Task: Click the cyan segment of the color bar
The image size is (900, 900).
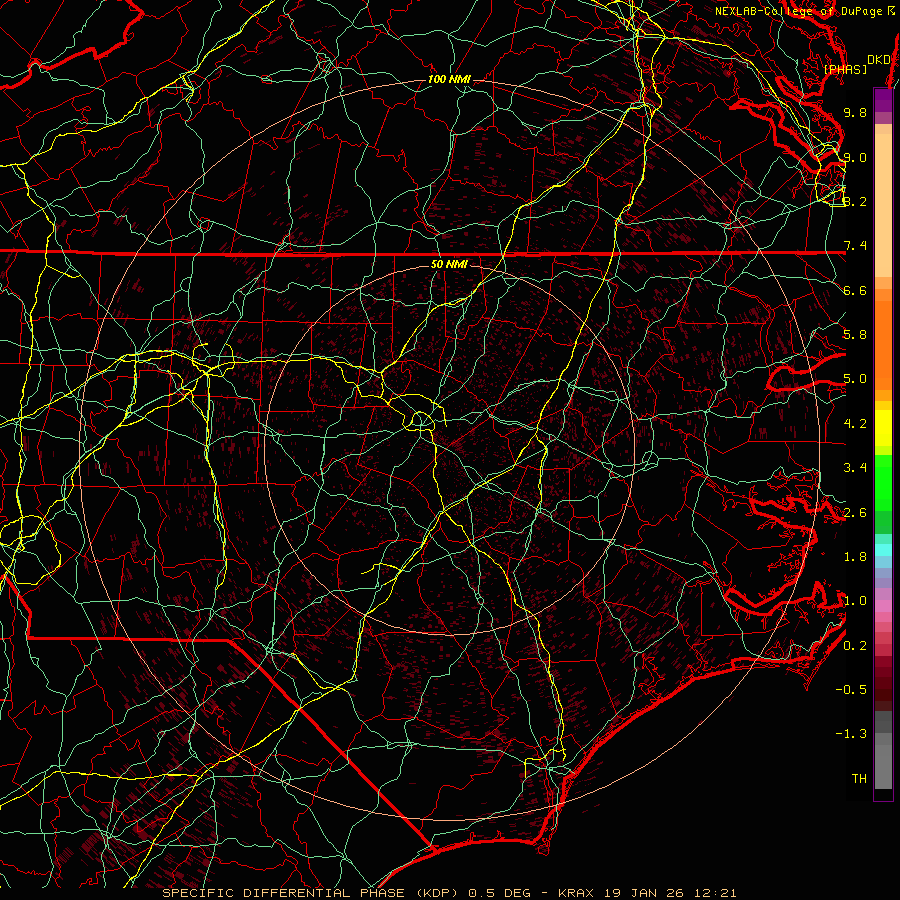Action: 883,550
